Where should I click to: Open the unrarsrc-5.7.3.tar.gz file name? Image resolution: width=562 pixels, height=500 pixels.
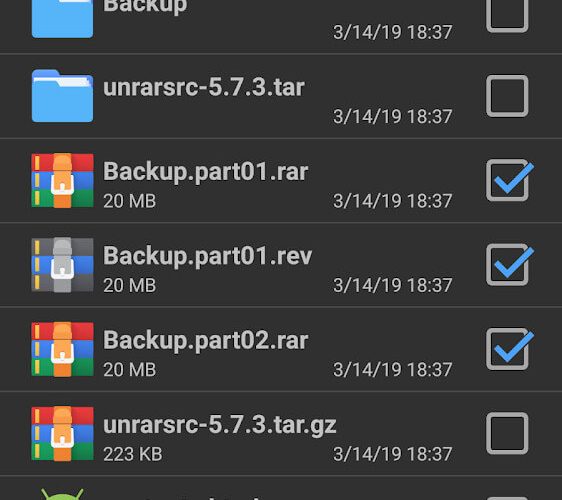coord(220,425)
